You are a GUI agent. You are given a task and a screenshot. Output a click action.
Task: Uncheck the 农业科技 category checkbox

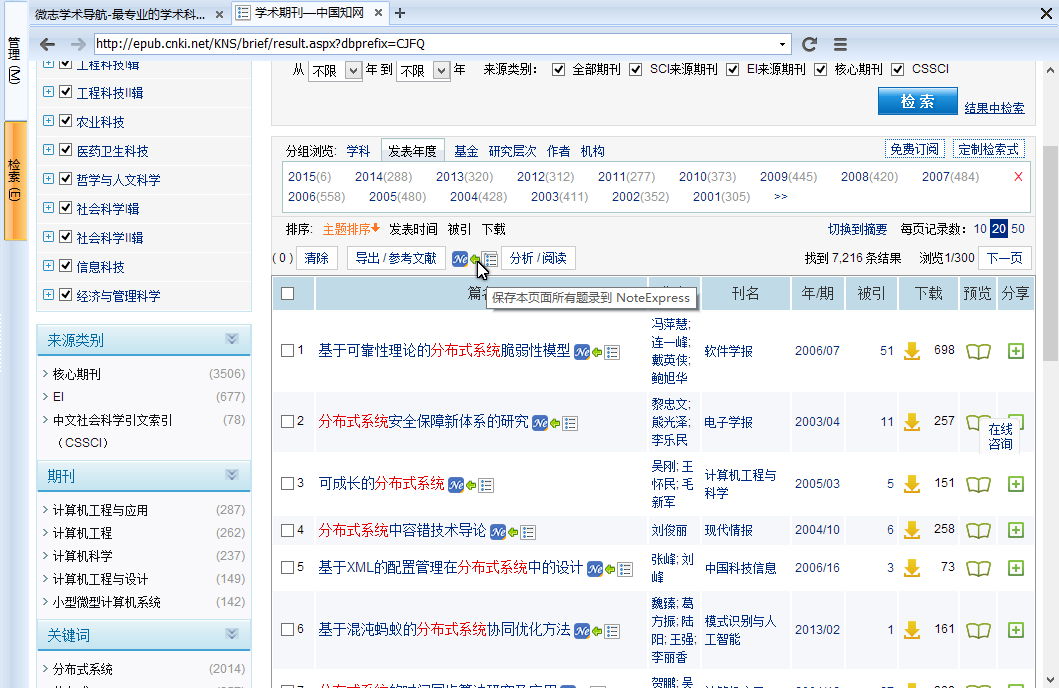pyautogui.click(x=66, y=122)
